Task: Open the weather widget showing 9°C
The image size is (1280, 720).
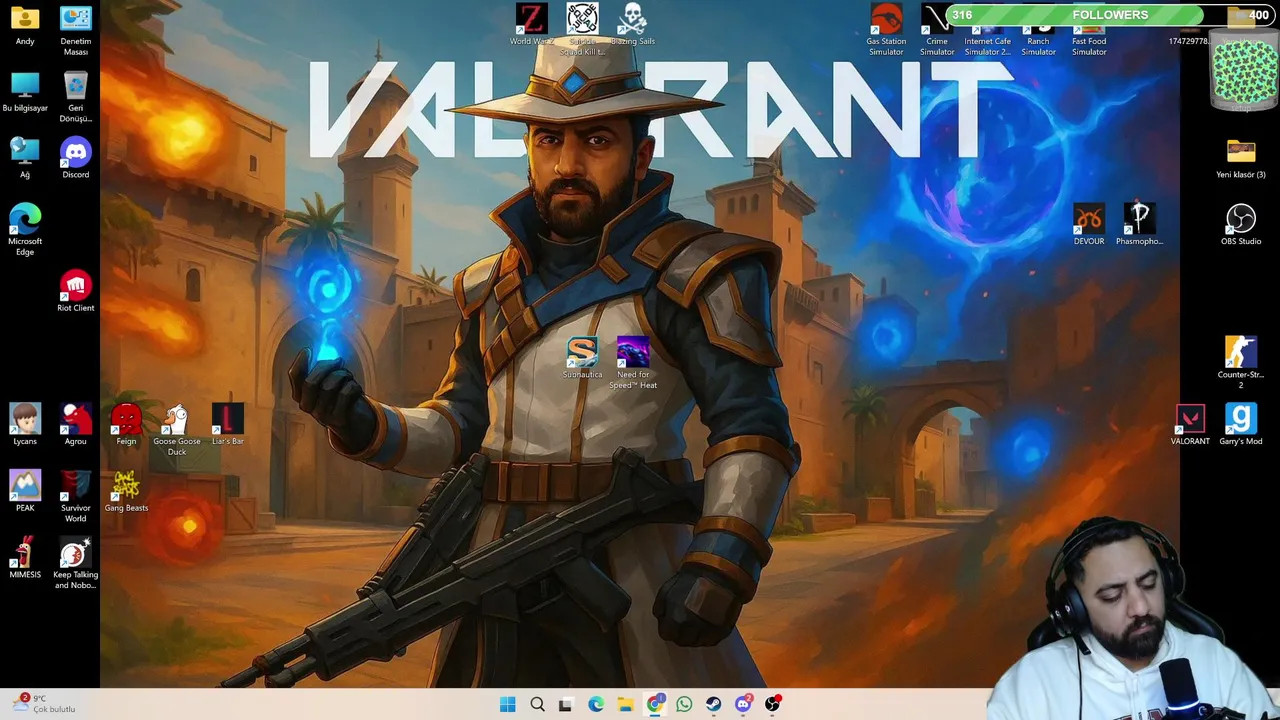Action: point(45,704)
